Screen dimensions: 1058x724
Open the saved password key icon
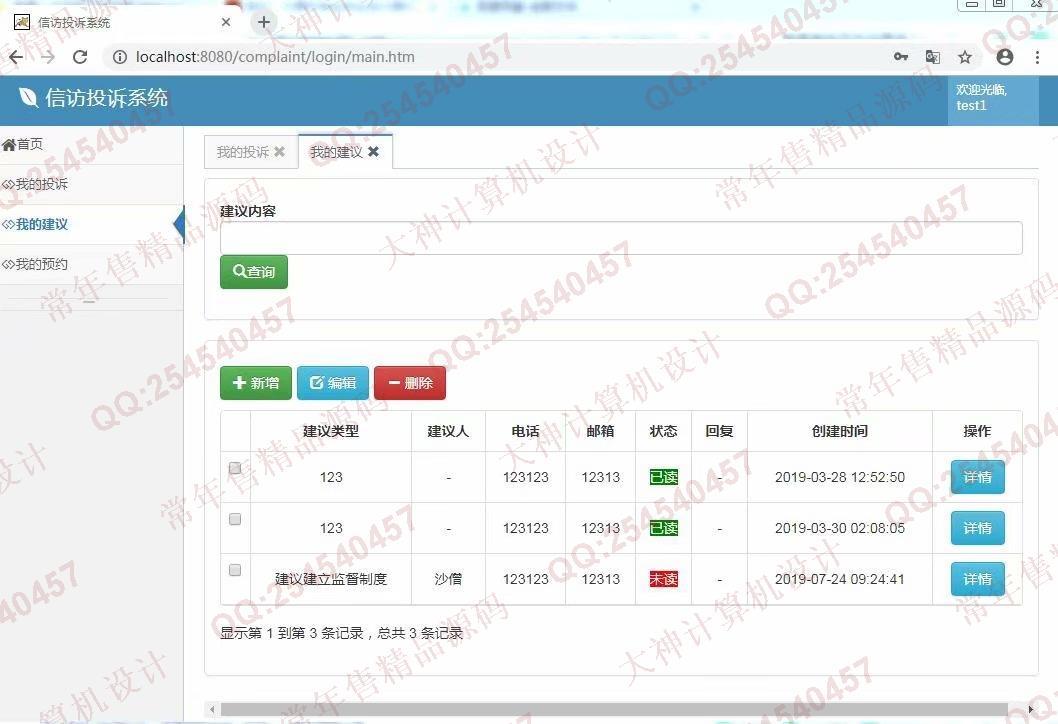coord(901,57)
